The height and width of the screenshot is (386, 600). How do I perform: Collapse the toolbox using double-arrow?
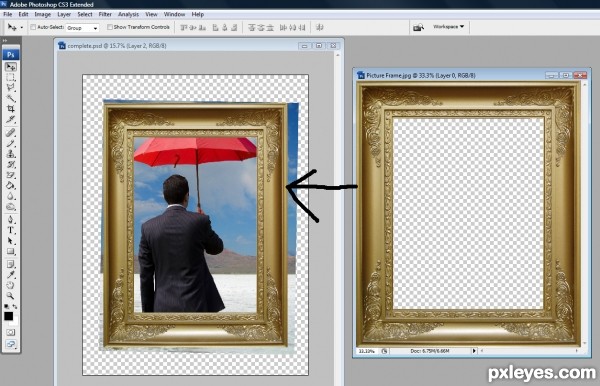pyautogui.click(x=5, y=40)
